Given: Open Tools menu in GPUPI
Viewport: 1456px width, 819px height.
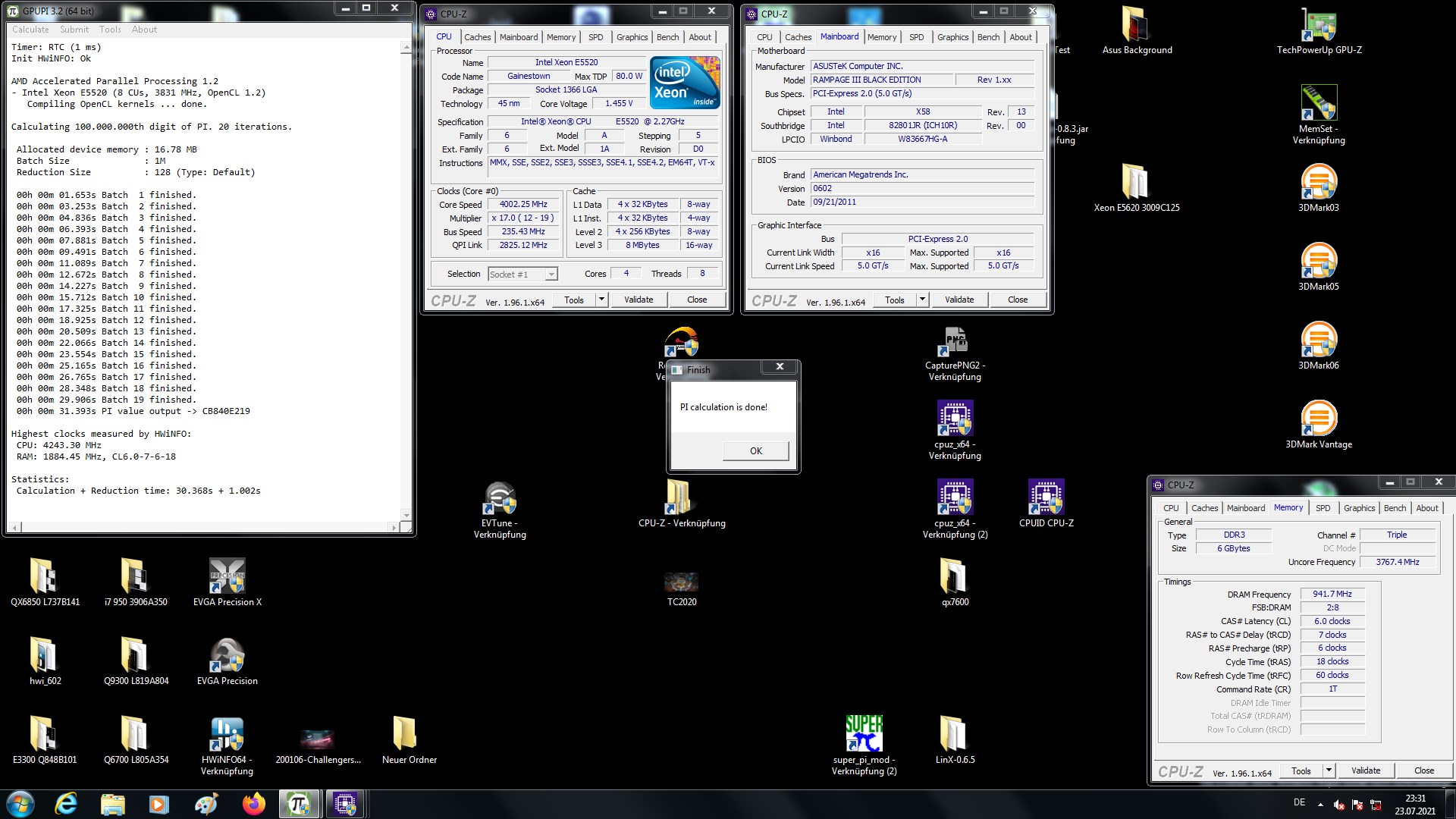Looking at the screenshot, I should [110, 30].
